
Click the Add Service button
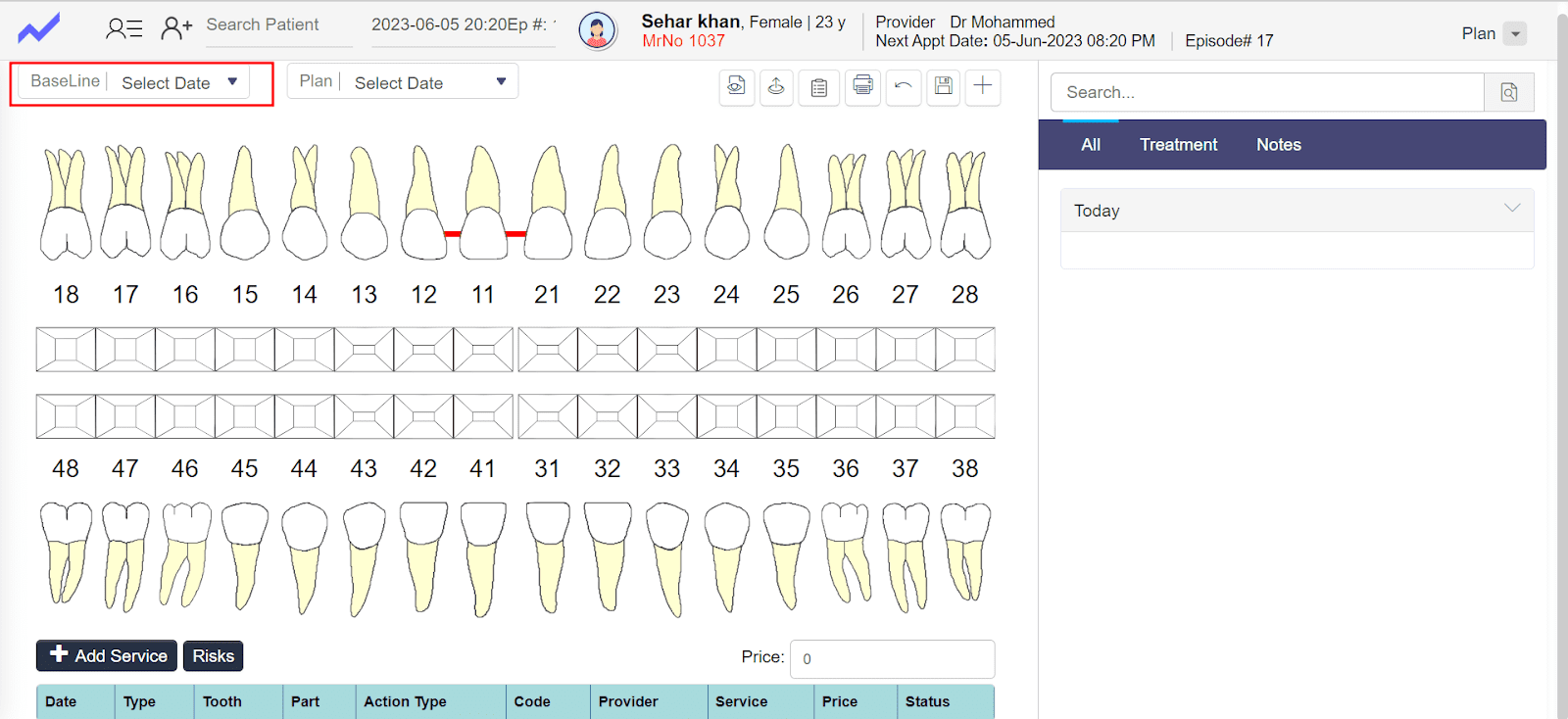tap(107, 655)
